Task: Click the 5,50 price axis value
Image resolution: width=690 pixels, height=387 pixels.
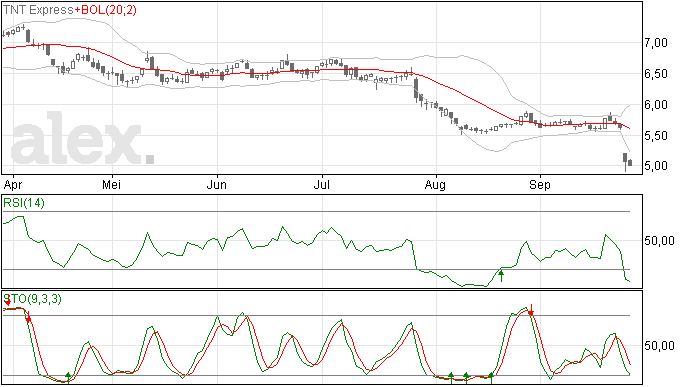Action: tap(656, 136)
